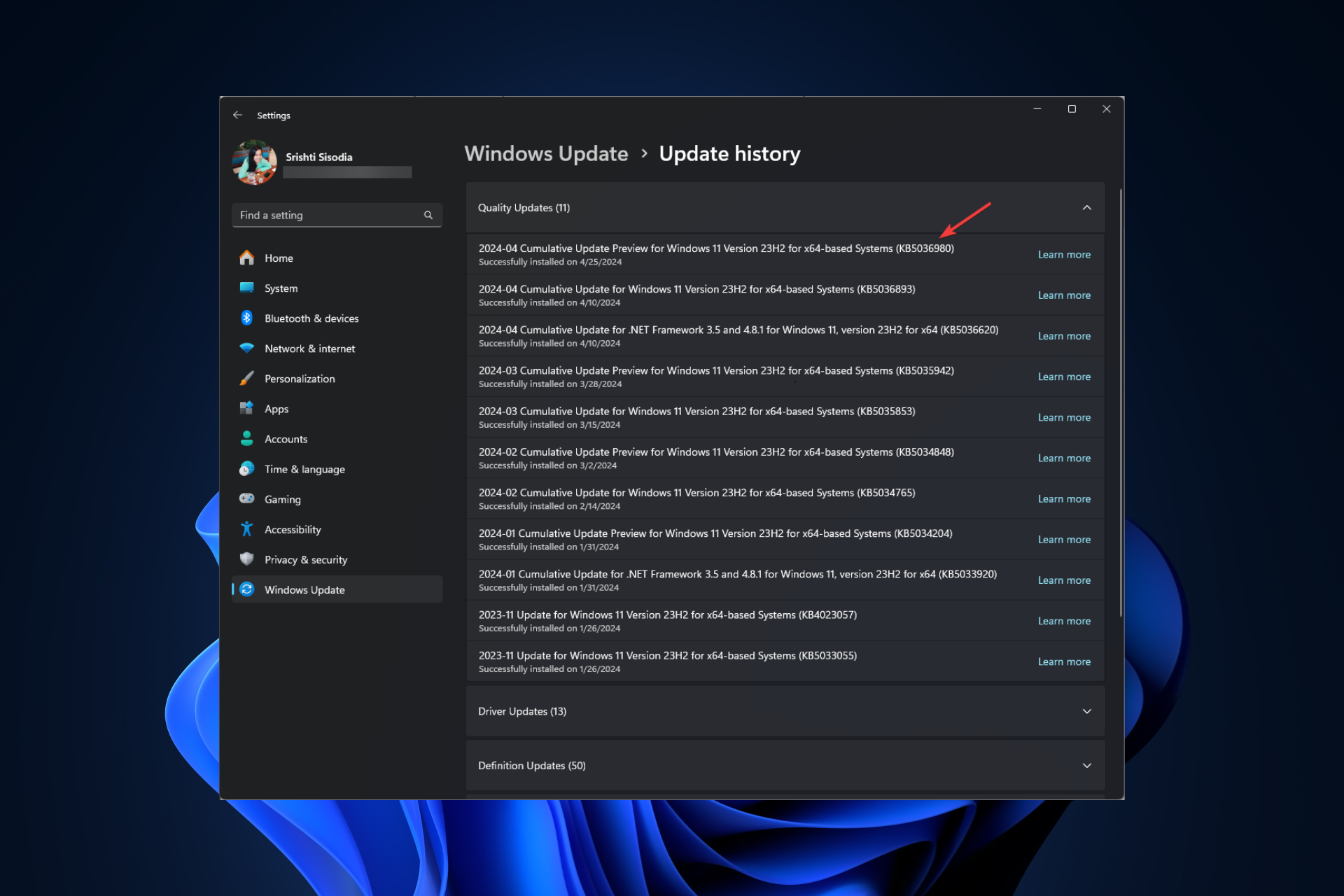Click 'Successfully installed on 4/10/2024' under KB5036893

coord(549,302)
